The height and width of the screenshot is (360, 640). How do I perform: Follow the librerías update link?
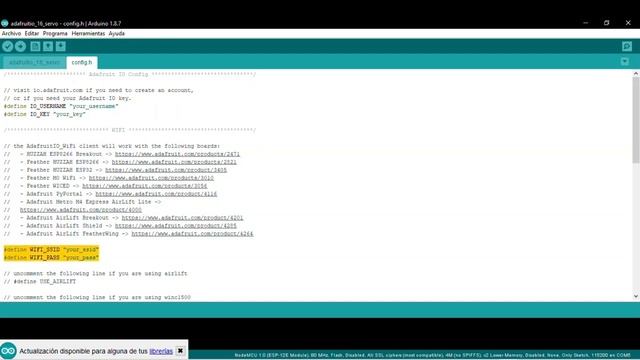point(161,351)
